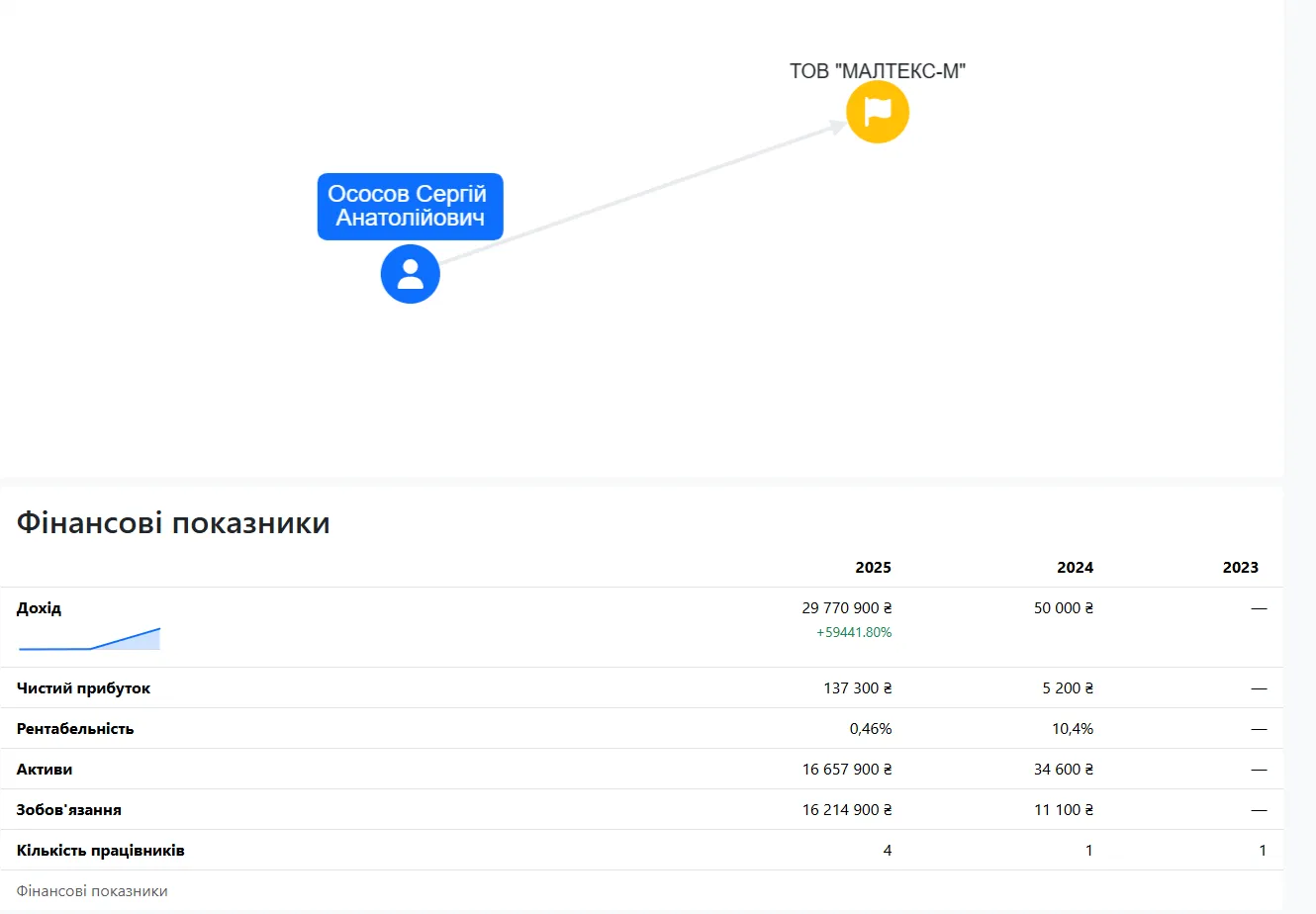This screenshot has width=1316, height=914.
Task: Click the income trend sparkline chart
Action: [x=89, y=639]
